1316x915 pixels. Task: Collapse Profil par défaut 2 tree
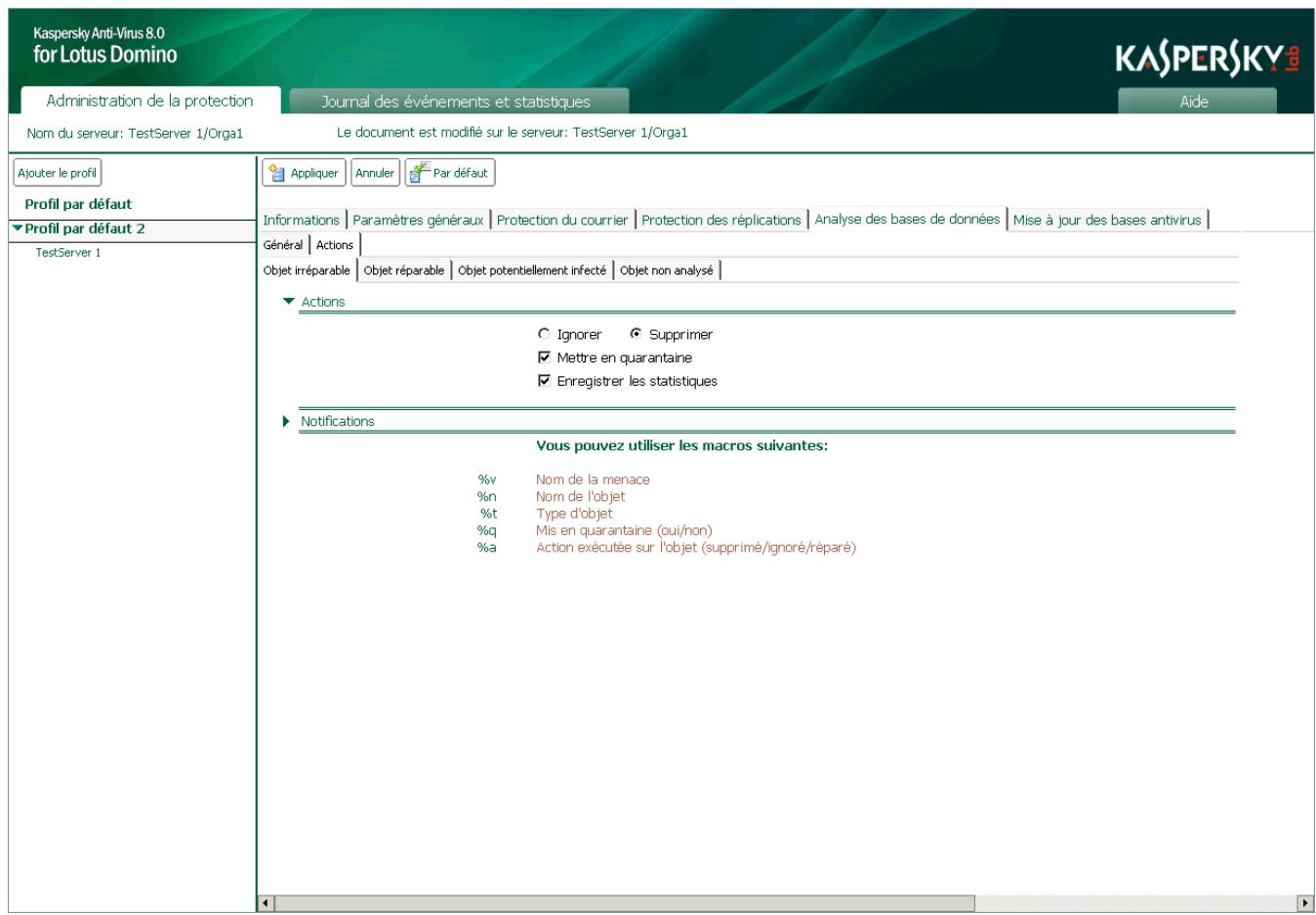pos(18,229)
